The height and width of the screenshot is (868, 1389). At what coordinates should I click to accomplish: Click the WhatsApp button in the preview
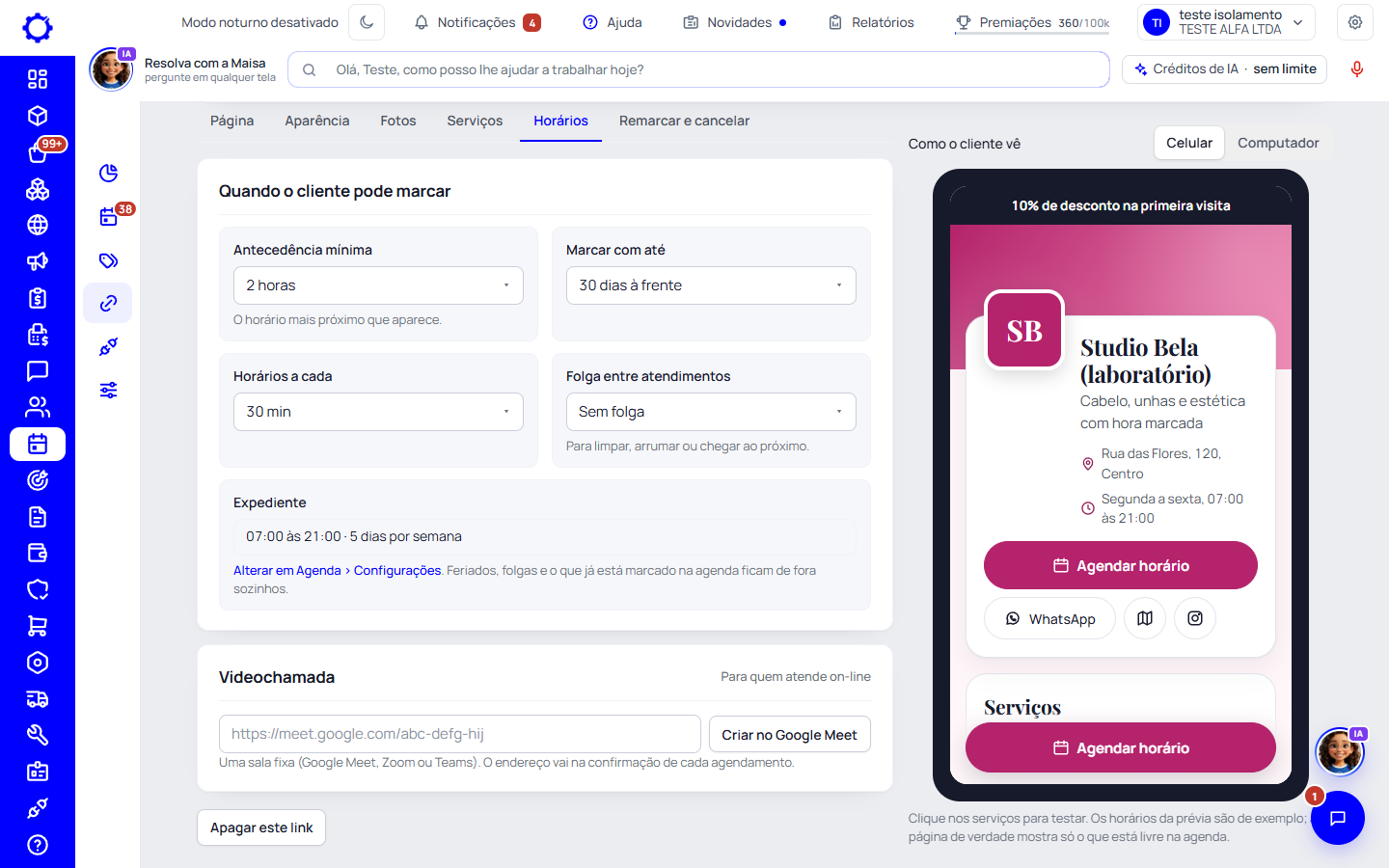click(x=1049, y=618)
